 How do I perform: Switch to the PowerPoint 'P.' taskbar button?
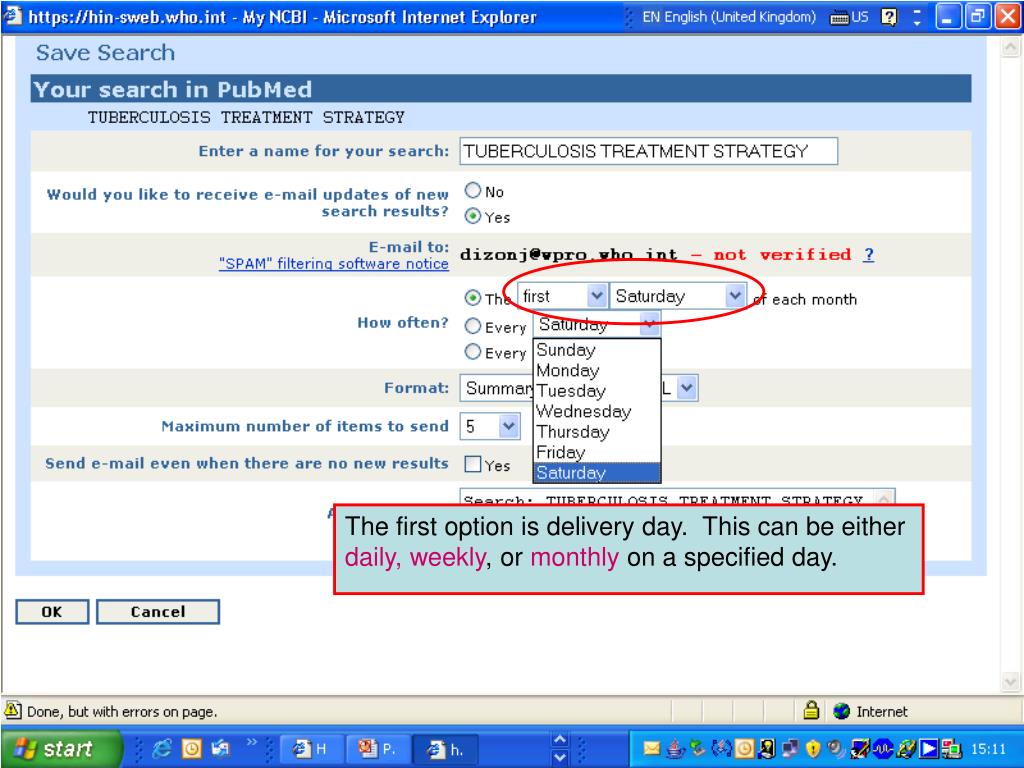[377, 749]
